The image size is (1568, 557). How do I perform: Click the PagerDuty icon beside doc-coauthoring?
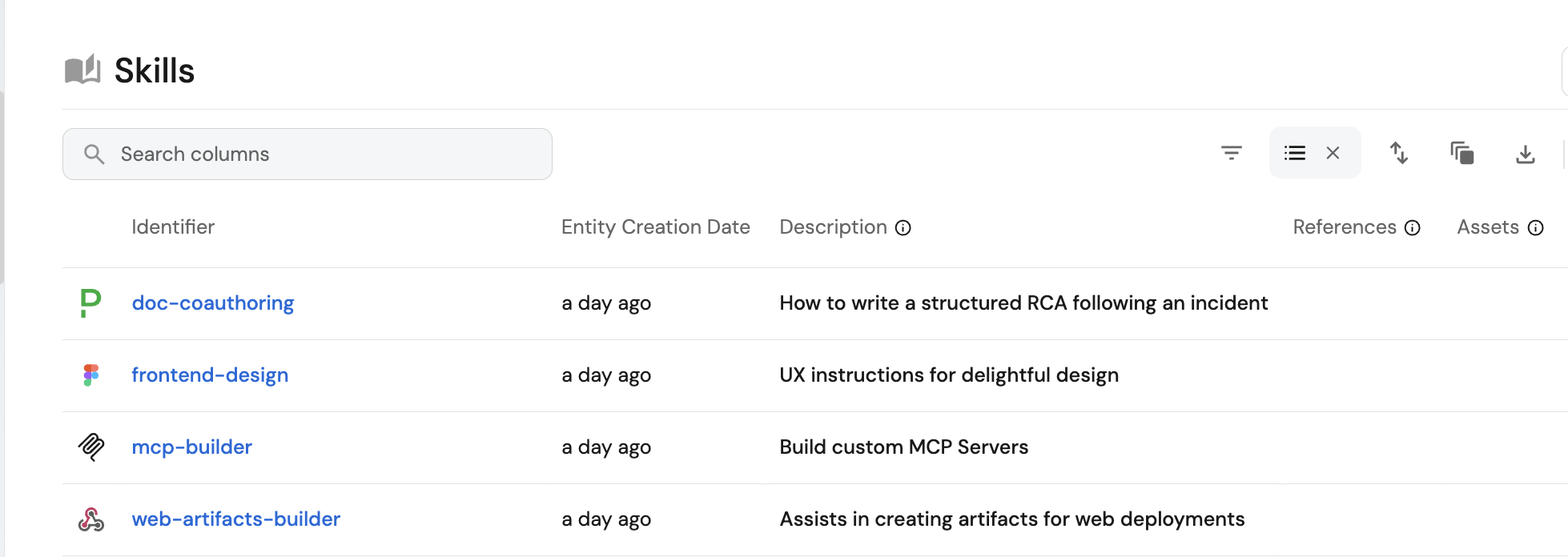pos(90,303)
